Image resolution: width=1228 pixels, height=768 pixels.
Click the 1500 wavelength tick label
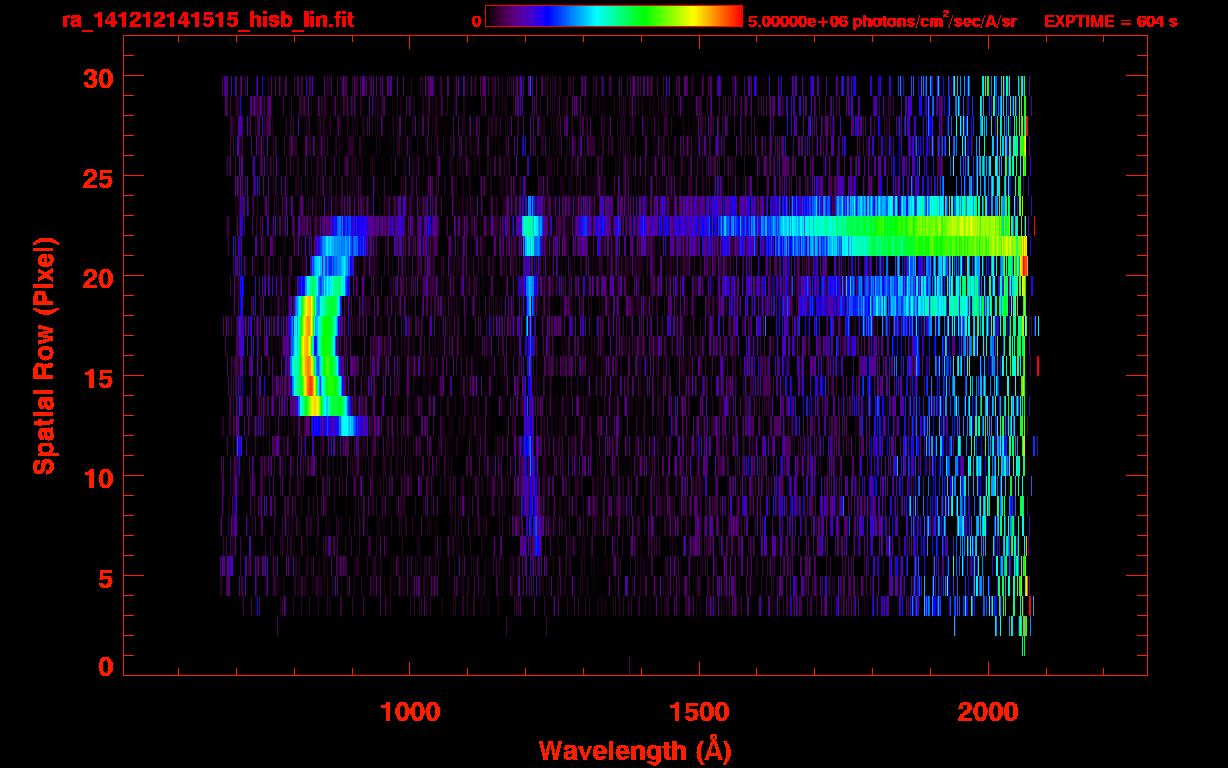[x=698, y=712]
